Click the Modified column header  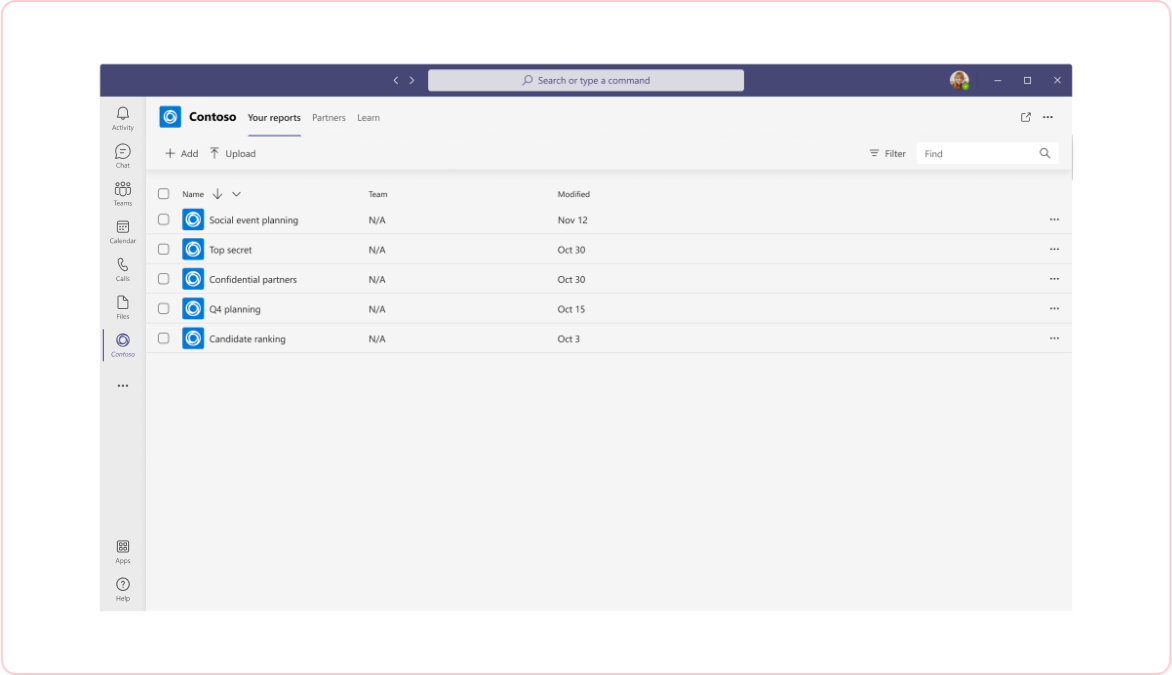point(573,194)
